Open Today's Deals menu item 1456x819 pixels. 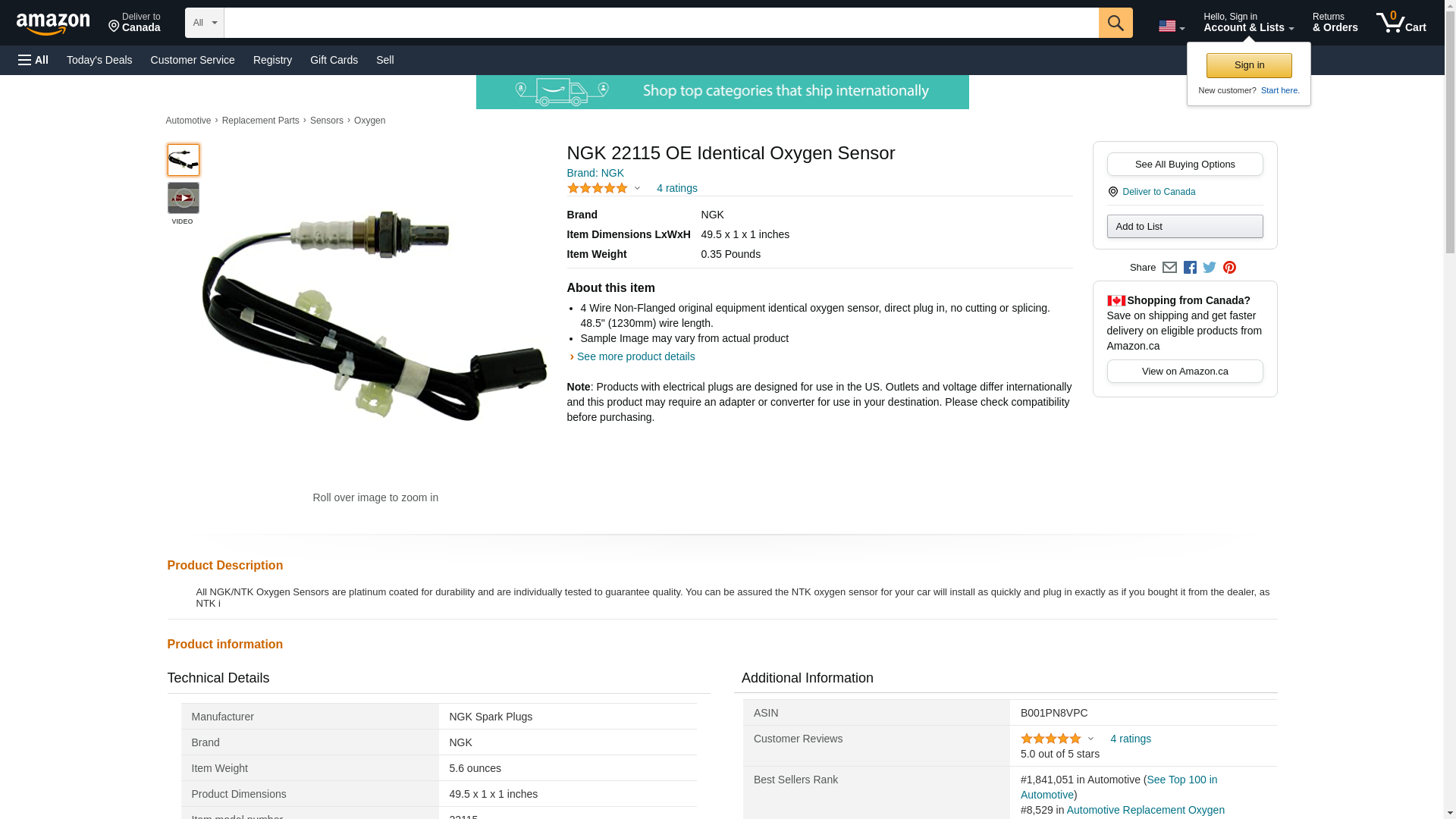(x=99, y=60)
